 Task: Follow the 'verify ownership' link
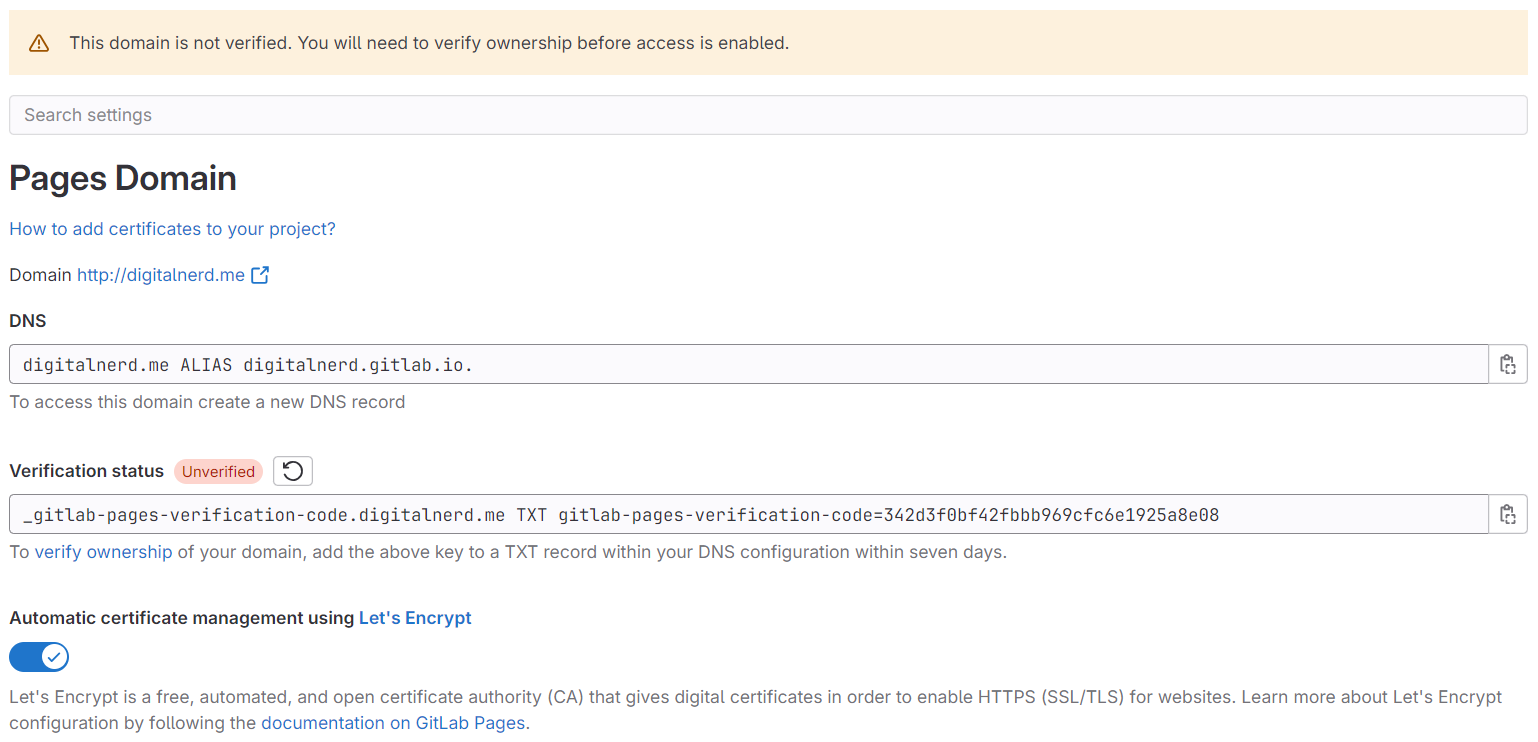click(x=103, y=552)
